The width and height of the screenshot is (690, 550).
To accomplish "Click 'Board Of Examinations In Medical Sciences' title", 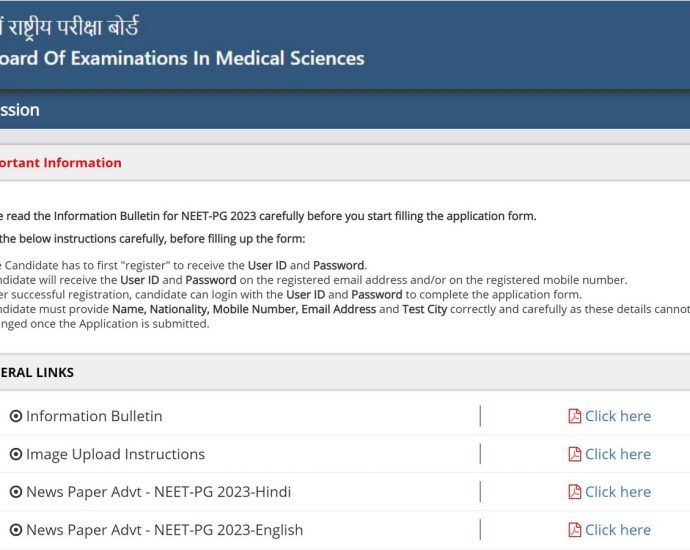I will (182, 58).
